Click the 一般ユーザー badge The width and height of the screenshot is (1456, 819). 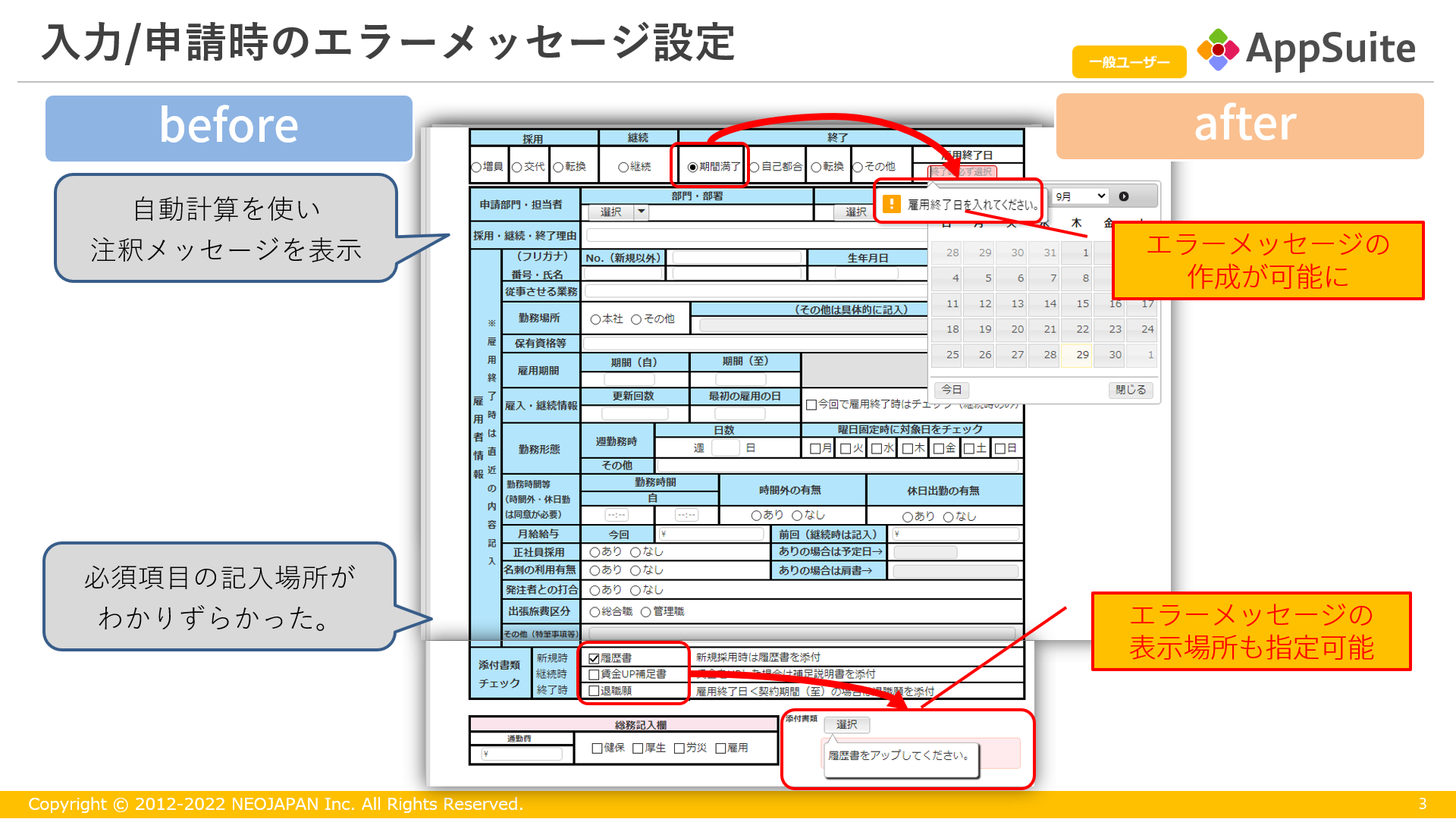(x=1129, y=61)
